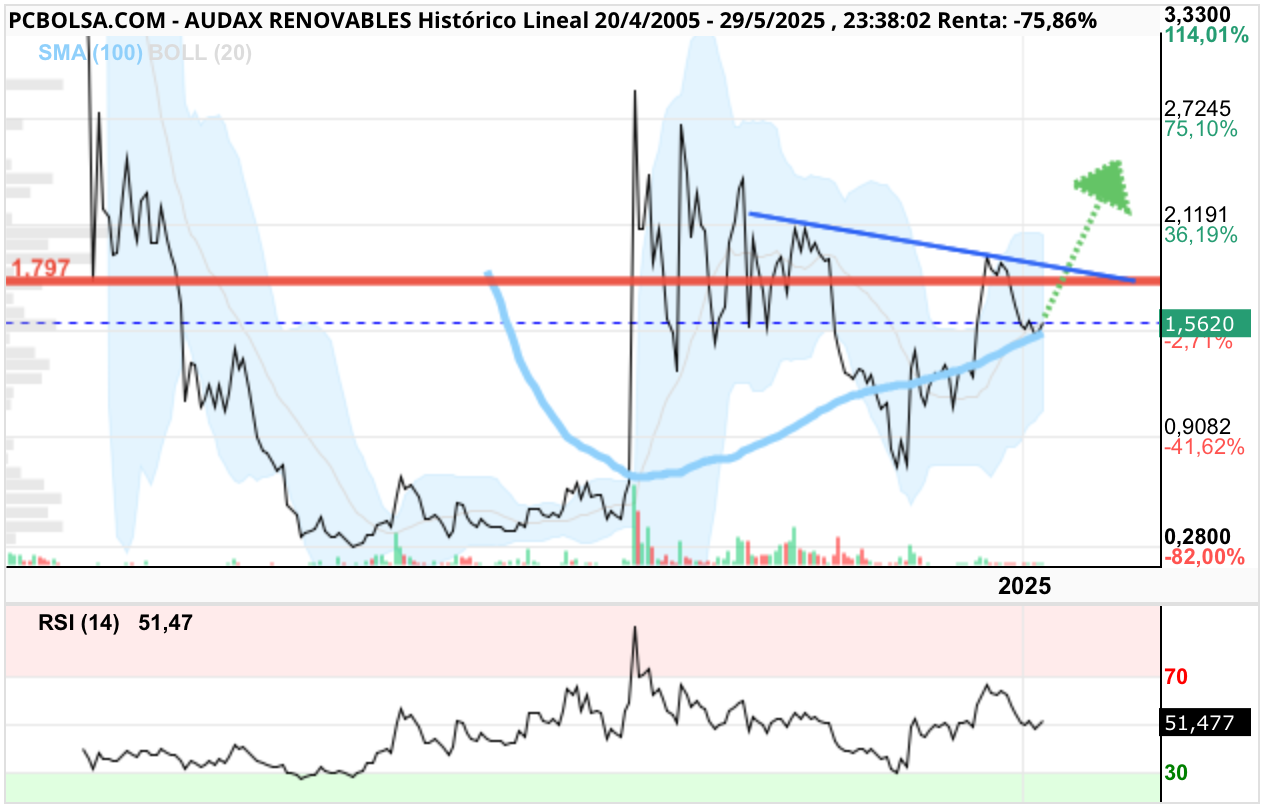Click the 0,9082 price axis label
Viewport: 1264px width, 808px height.
pos(1198,426)
